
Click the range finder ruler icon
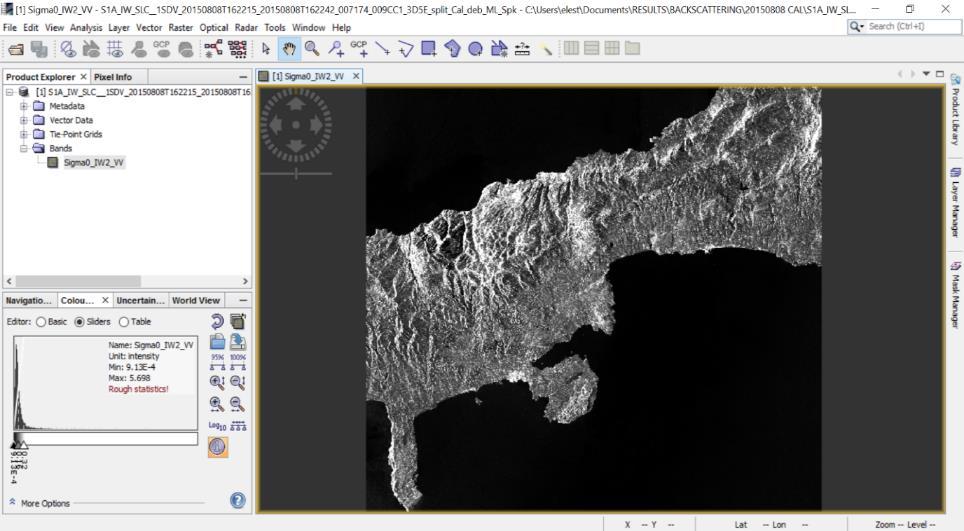point(523,49)
